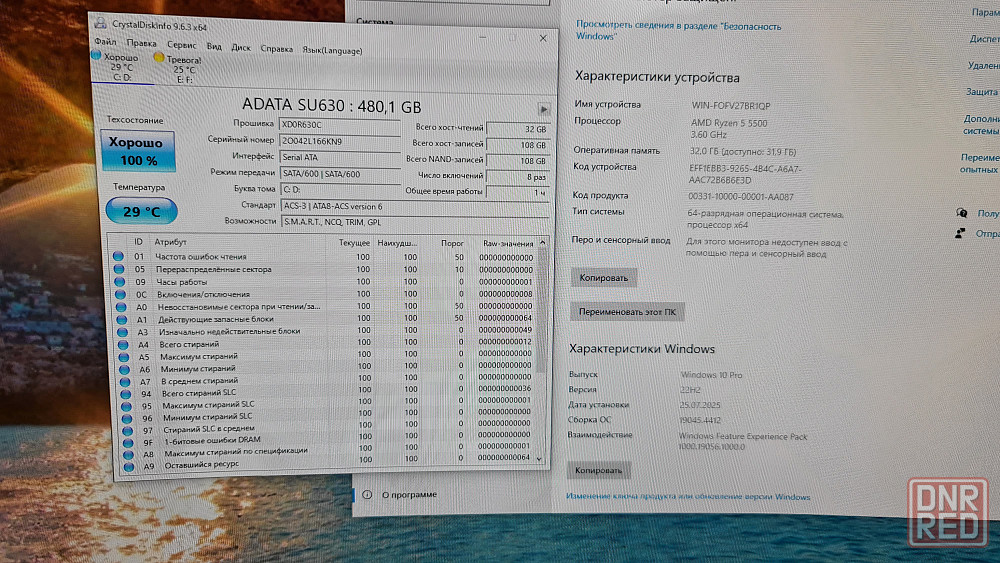
Task: Click the info icon beside О программе
Action: click(x=367, y=494)
